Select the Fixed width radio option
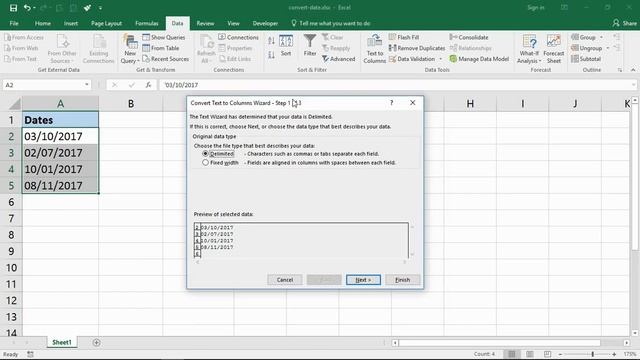This screenshot has width=640, height=360. pyautogui.click(x=205, y=162)
